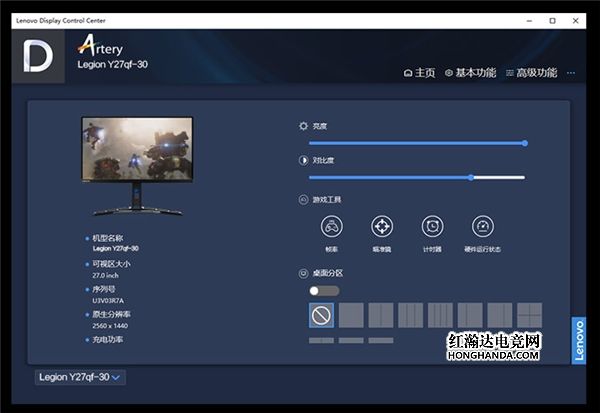Image resolution: width=600 pixels, height=413 pixels.
Task: Click the 亮度 brightness slider handle
Action: pyautogui.click(x=524, y=143)
